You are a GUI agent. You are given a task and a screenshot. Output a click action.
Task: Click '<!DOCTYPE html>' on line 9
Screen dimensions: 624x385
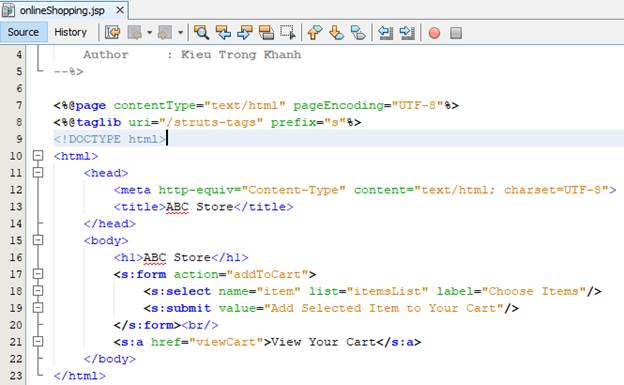pyautogui.click(x=109, y=139)
